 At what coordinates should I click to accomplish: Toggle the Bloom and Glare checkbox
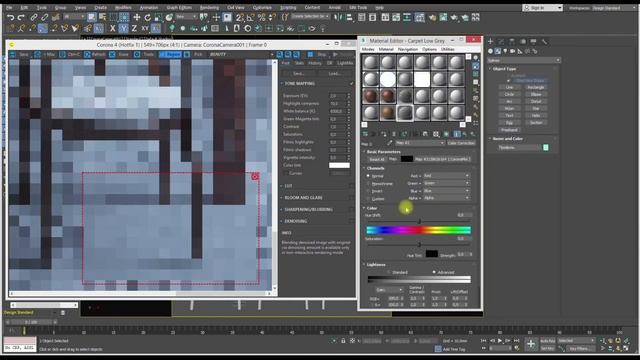(x=351, y=198)
